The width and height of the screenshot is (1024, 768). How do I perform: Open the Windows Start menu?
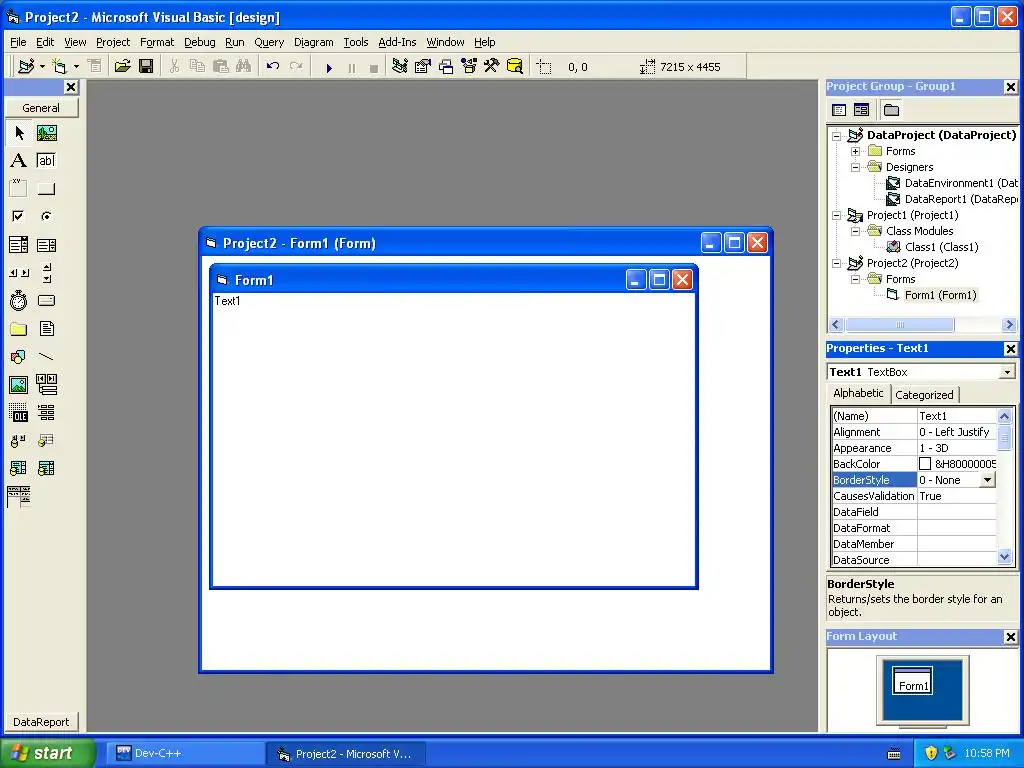tap(47, 753)
